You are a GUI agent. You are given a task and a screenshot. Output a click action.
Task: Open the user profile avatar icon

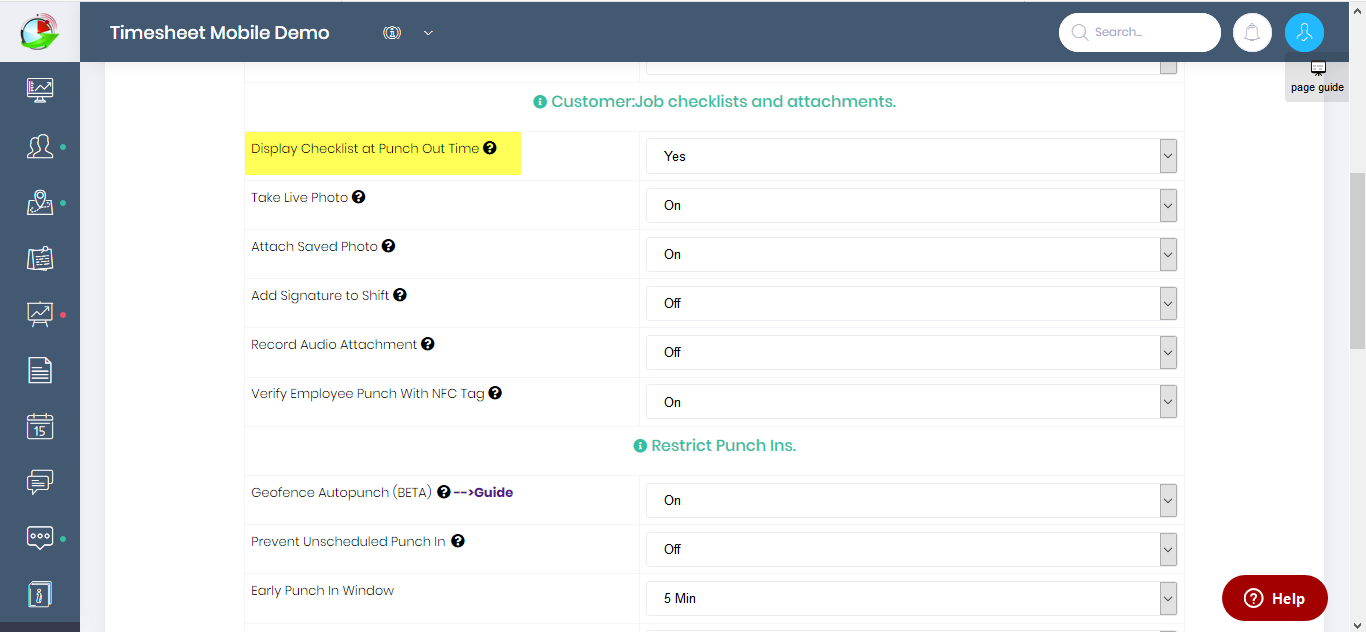click(x=1304, y=32)
